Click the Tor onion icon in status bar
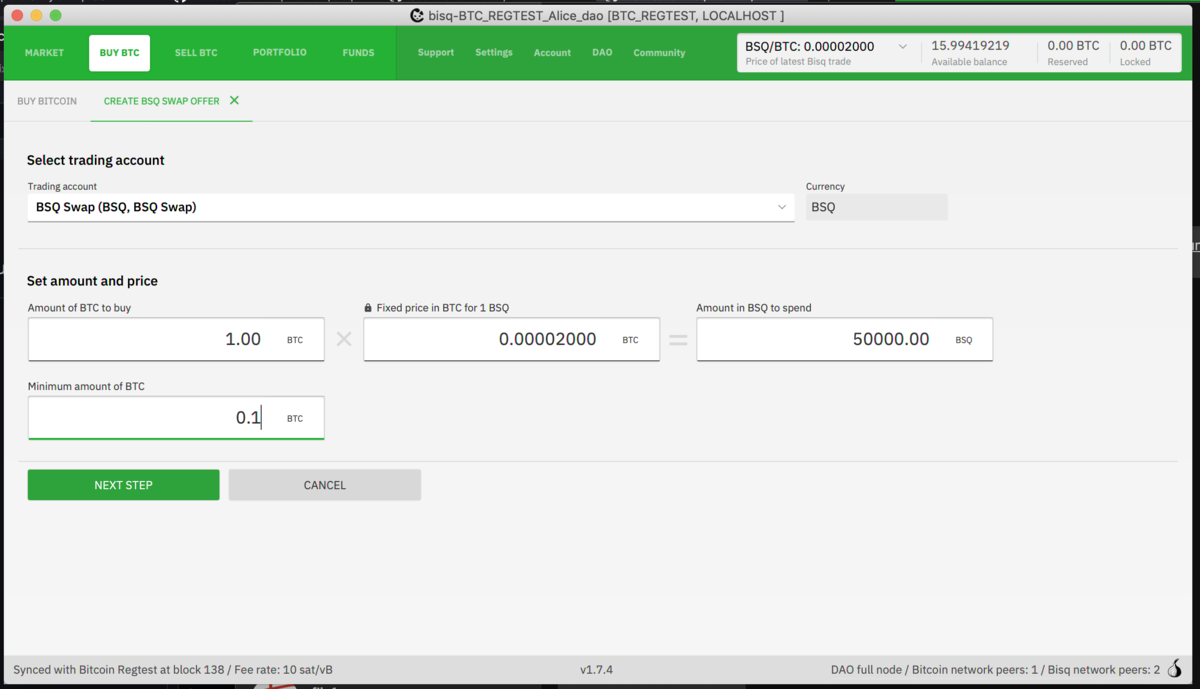Viewport: 1200px width, 689px height. tap(1174, 669)
